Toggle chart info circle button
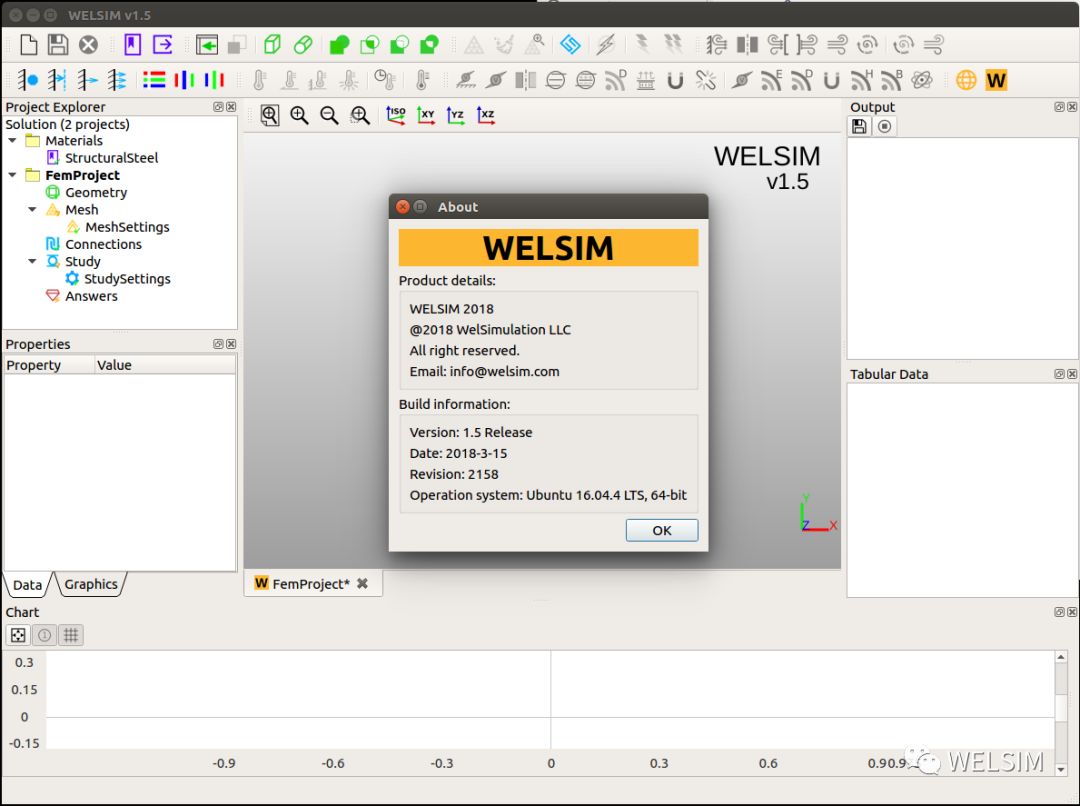 pyautogui.click(x=44, y=635)
